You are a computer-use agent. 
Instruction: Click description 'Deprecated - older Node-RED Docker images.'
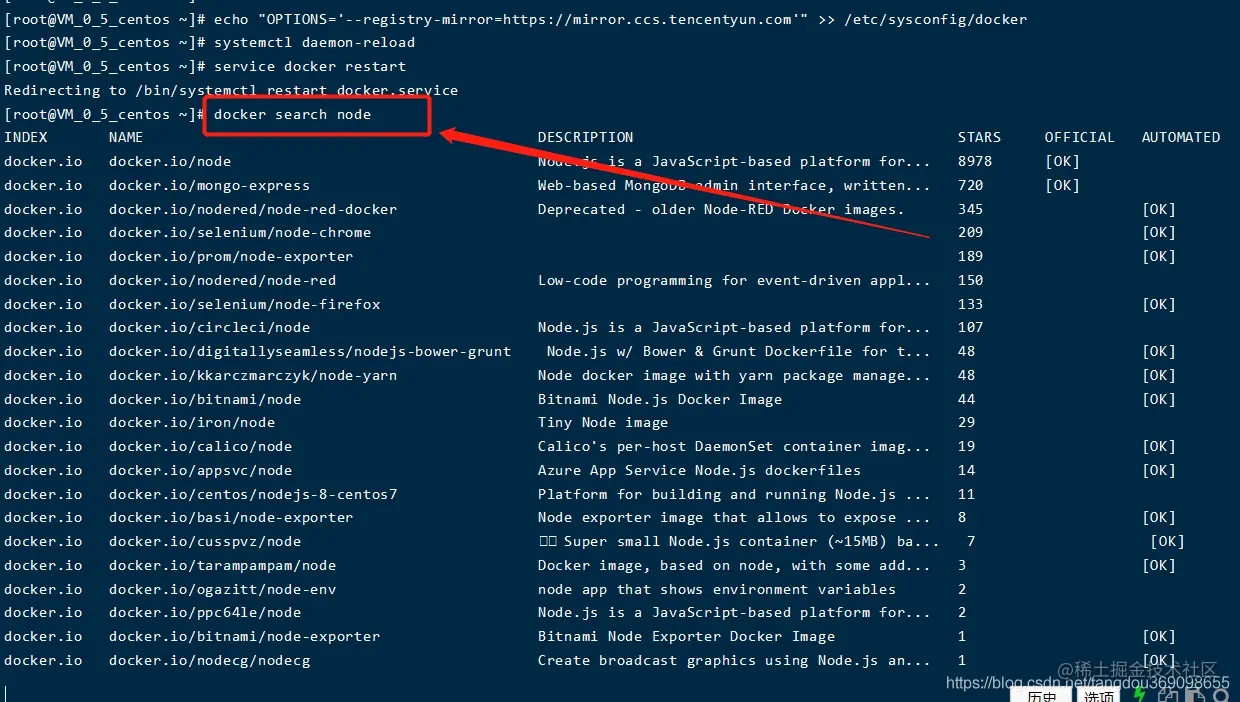[721, 209]
